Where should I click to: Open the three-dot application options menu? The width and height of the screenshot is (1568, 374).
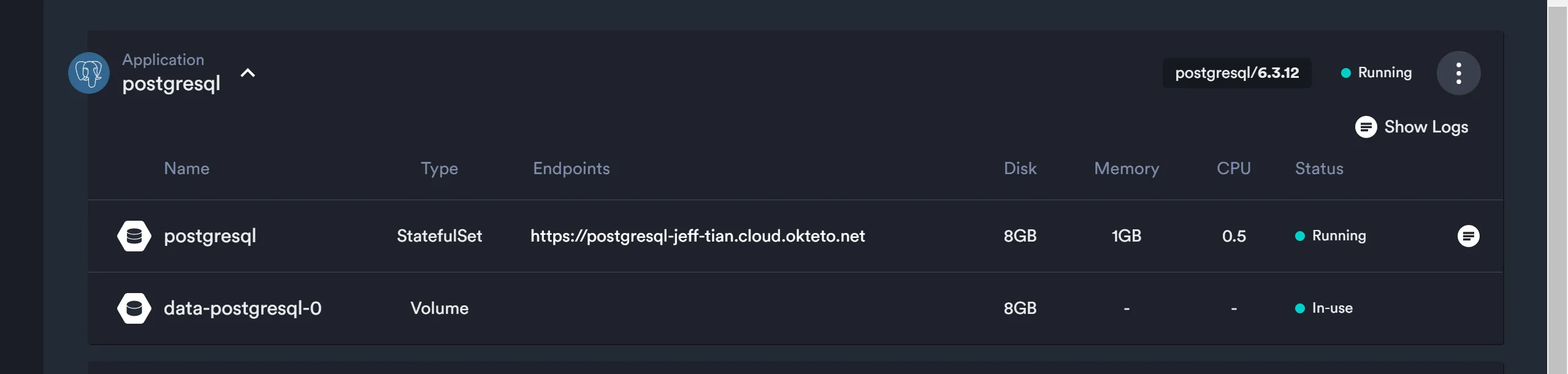point(1458,73)
